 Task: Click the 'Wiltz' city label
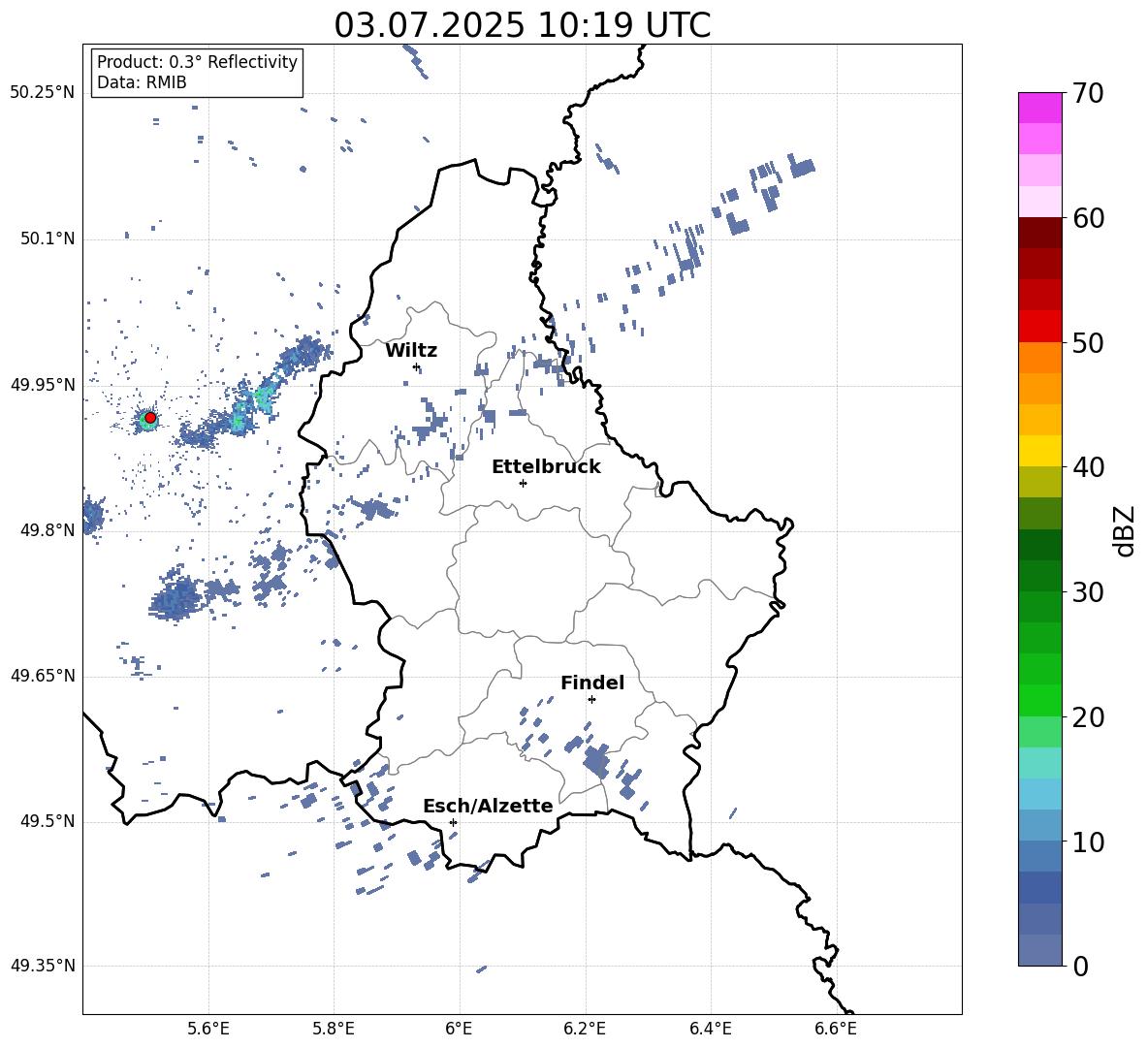click(x=411, y=351)
